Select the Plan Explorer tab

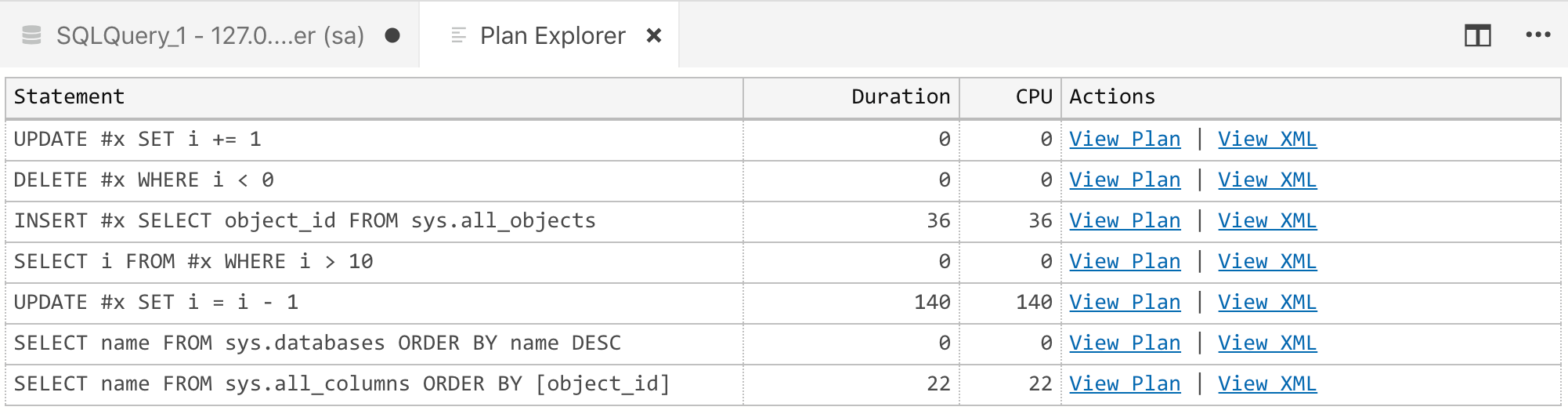[552, 35]
